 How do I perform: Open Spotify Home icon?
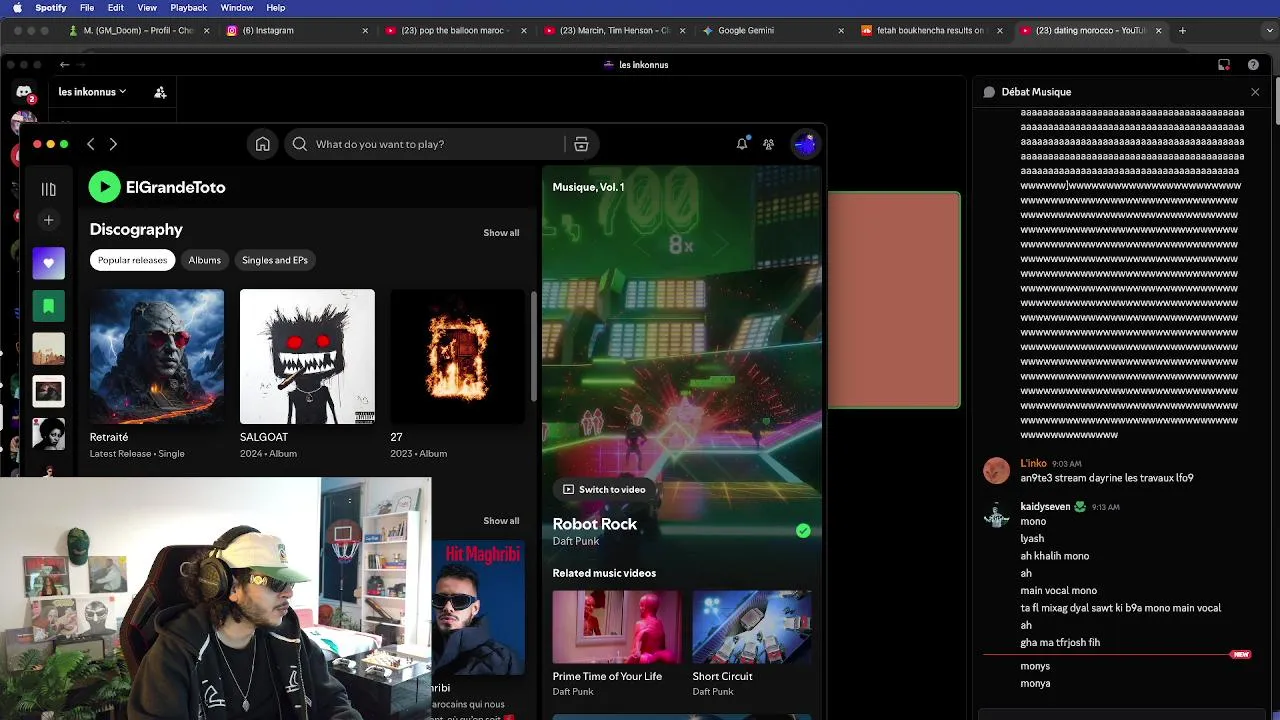[262, 144]
